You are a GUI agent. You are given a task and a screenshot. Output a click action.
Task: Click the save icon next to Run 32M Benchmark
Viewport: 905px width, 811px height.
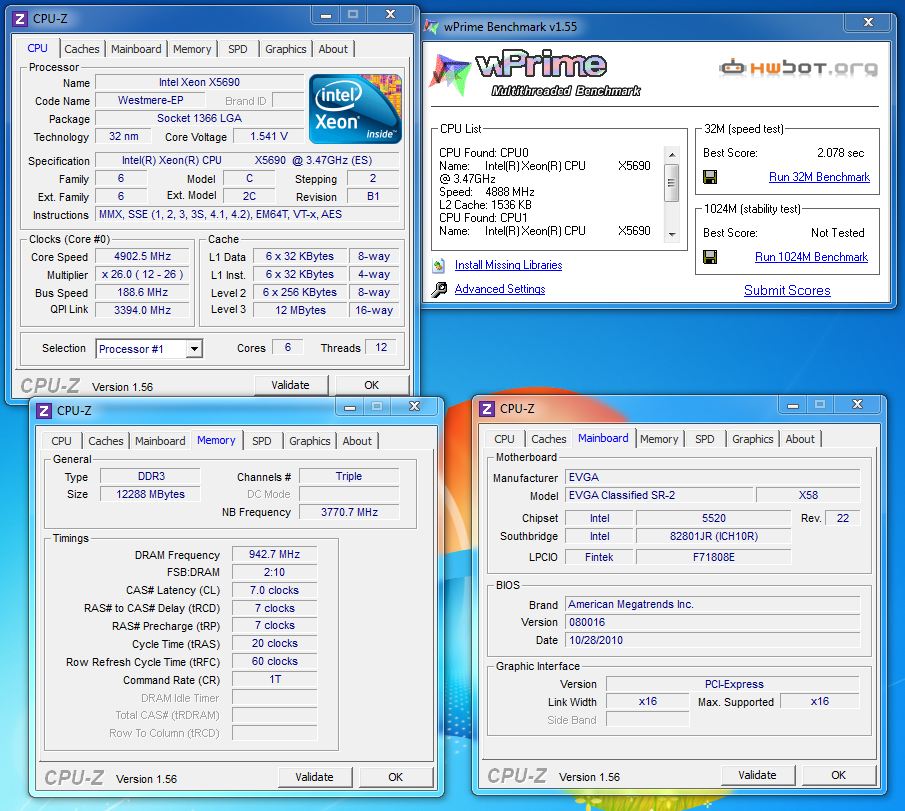[710, 177]
